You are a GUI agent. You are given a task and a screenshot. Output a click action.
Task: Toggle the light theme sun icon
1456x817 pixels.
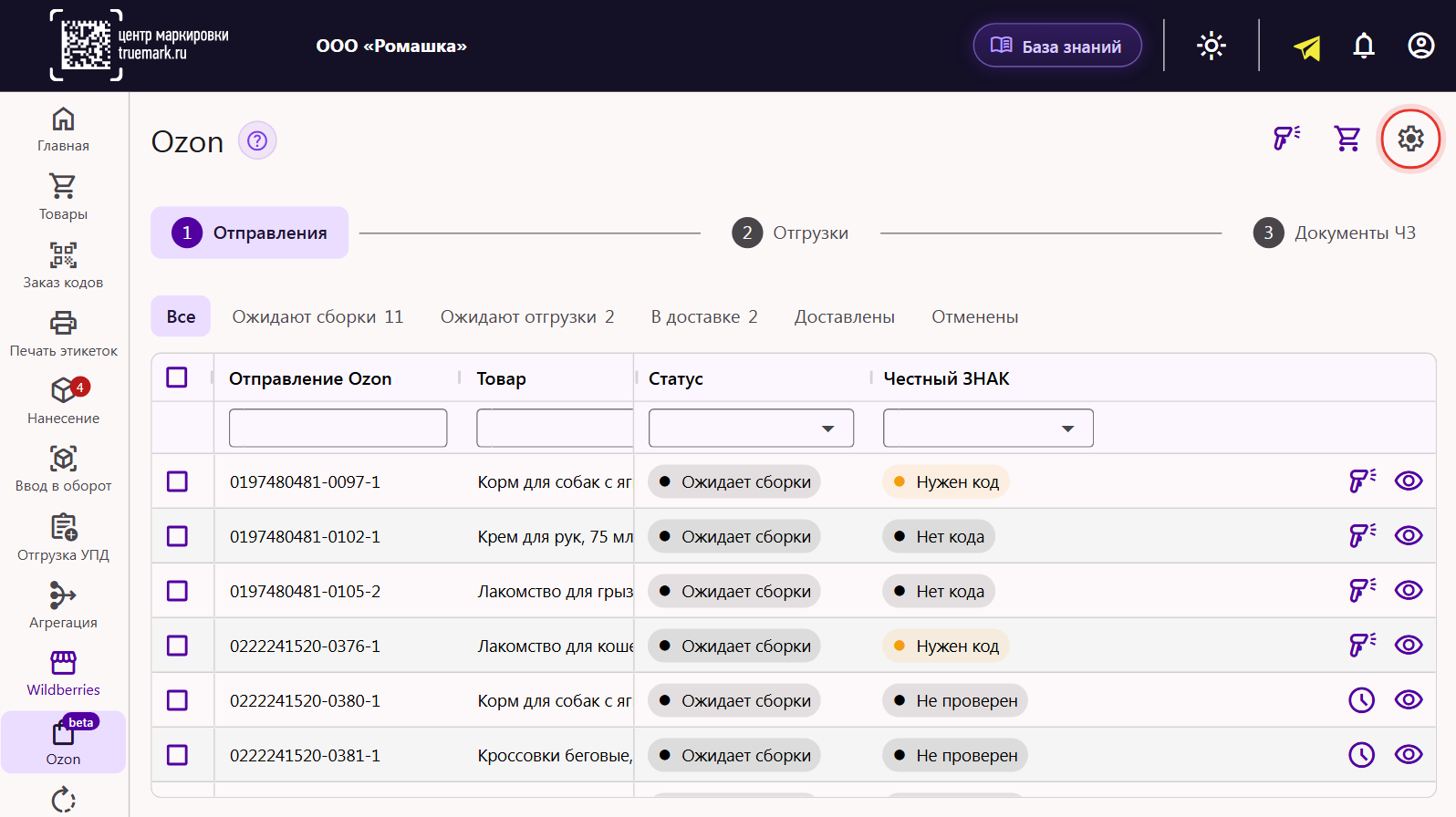click(x=1212, y=46)
